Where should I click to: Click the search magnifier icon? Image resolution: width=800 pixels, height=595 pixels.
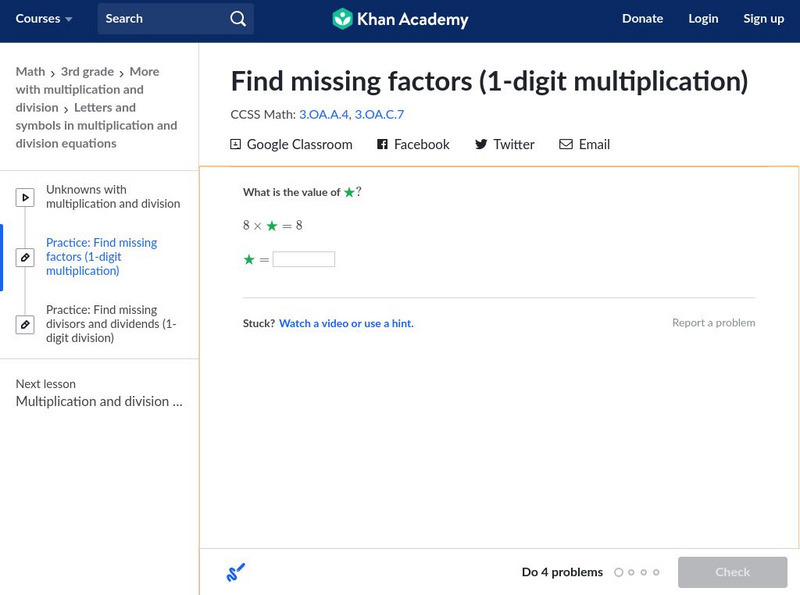[x=237, y=19]
